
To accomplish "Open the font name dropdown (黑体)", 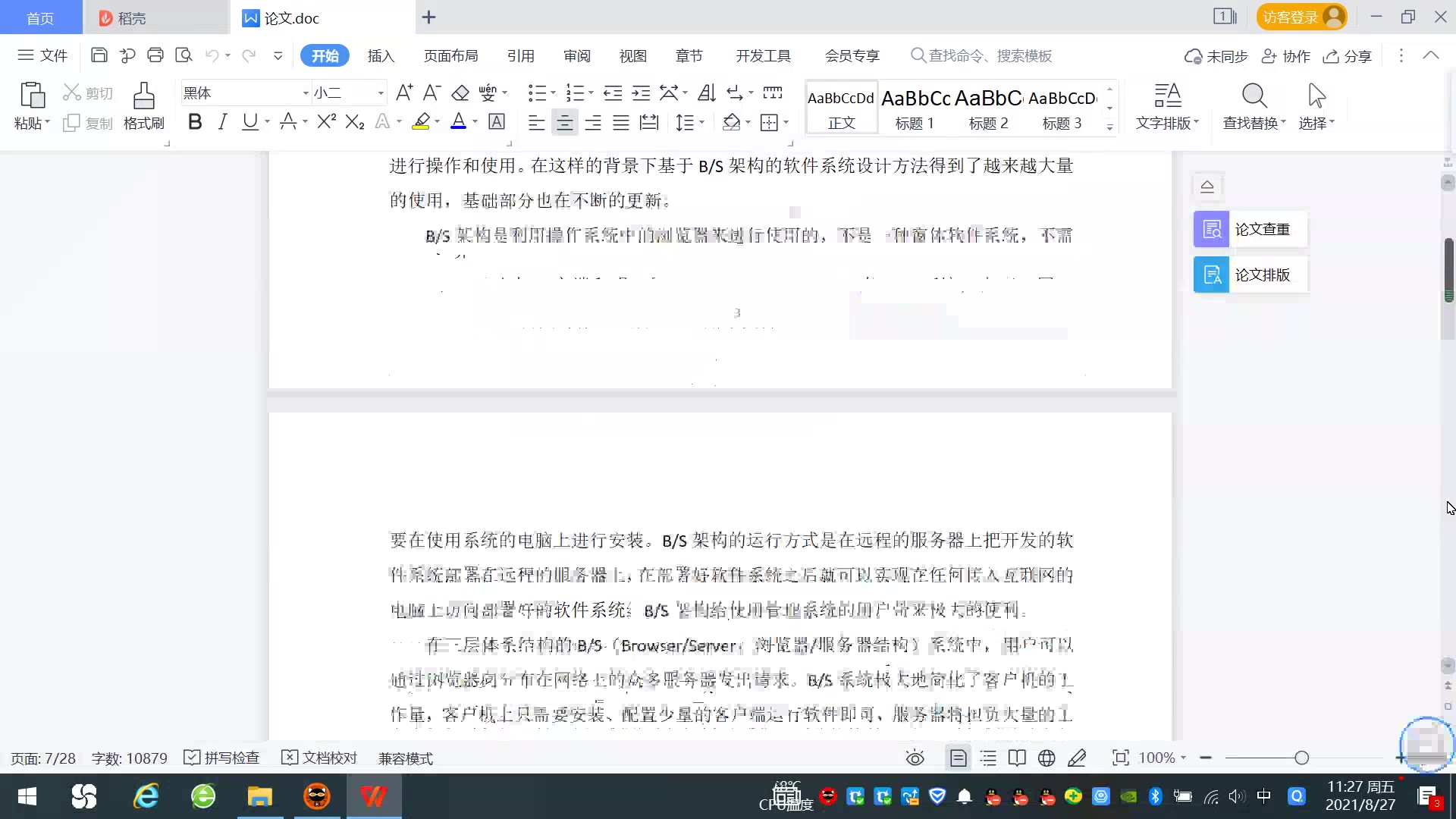I will tap(306, 93).
